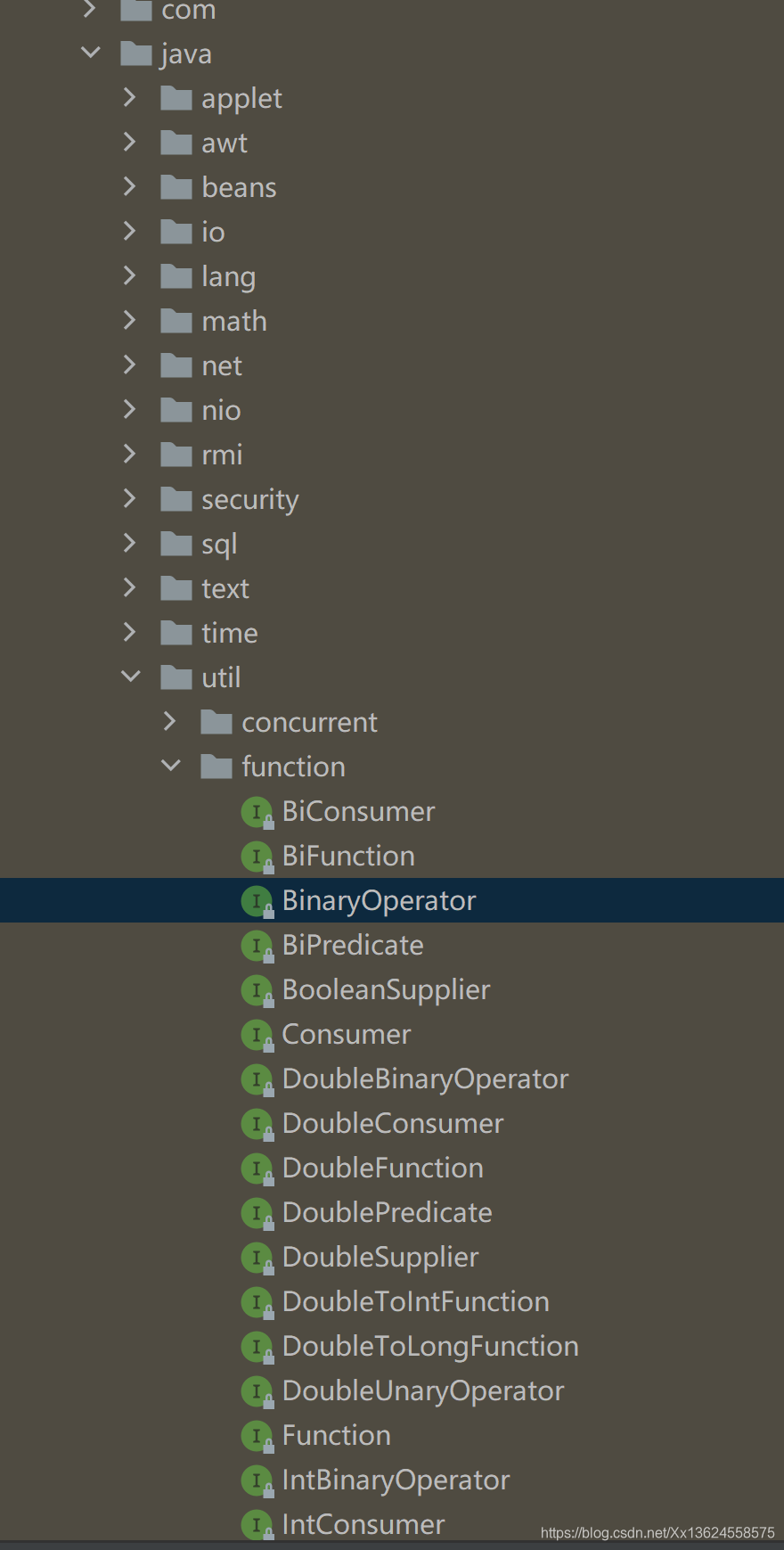Viewport: 784px width, 1550px height.
Task: Select the math package label
Action: click(234, 321)
